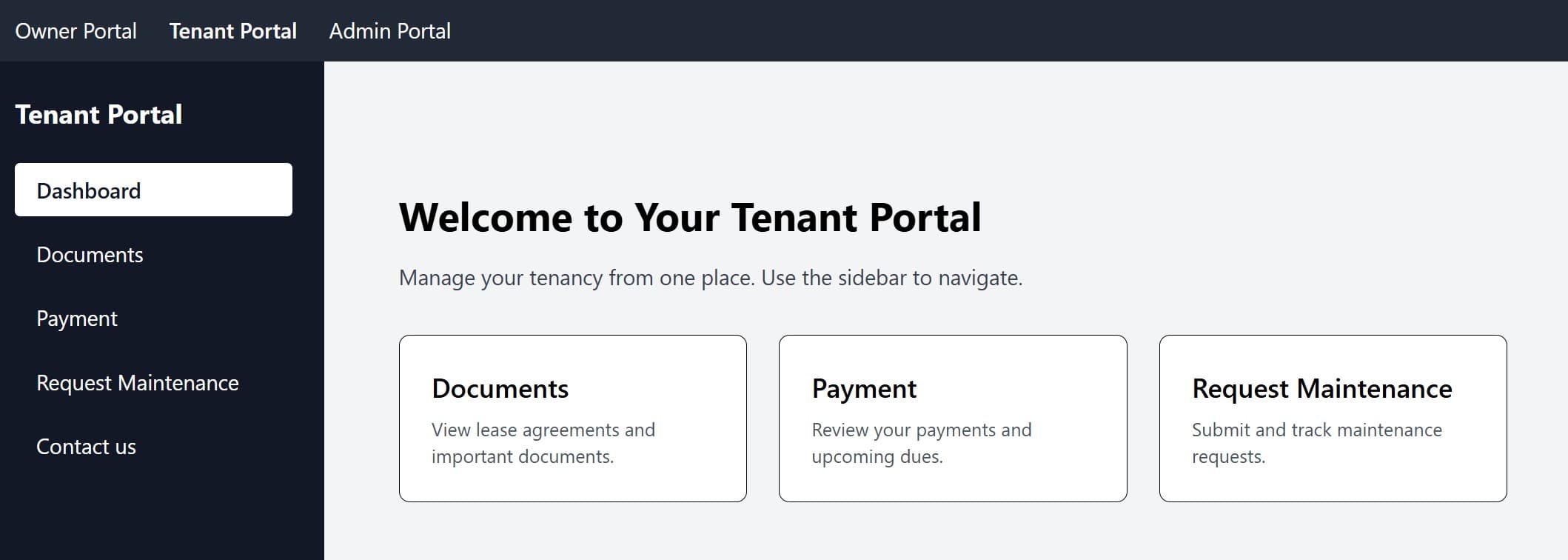Switch to the Owner Portal
The height and width of the screenshot is (560, 1568).
(x=76, y=31)
